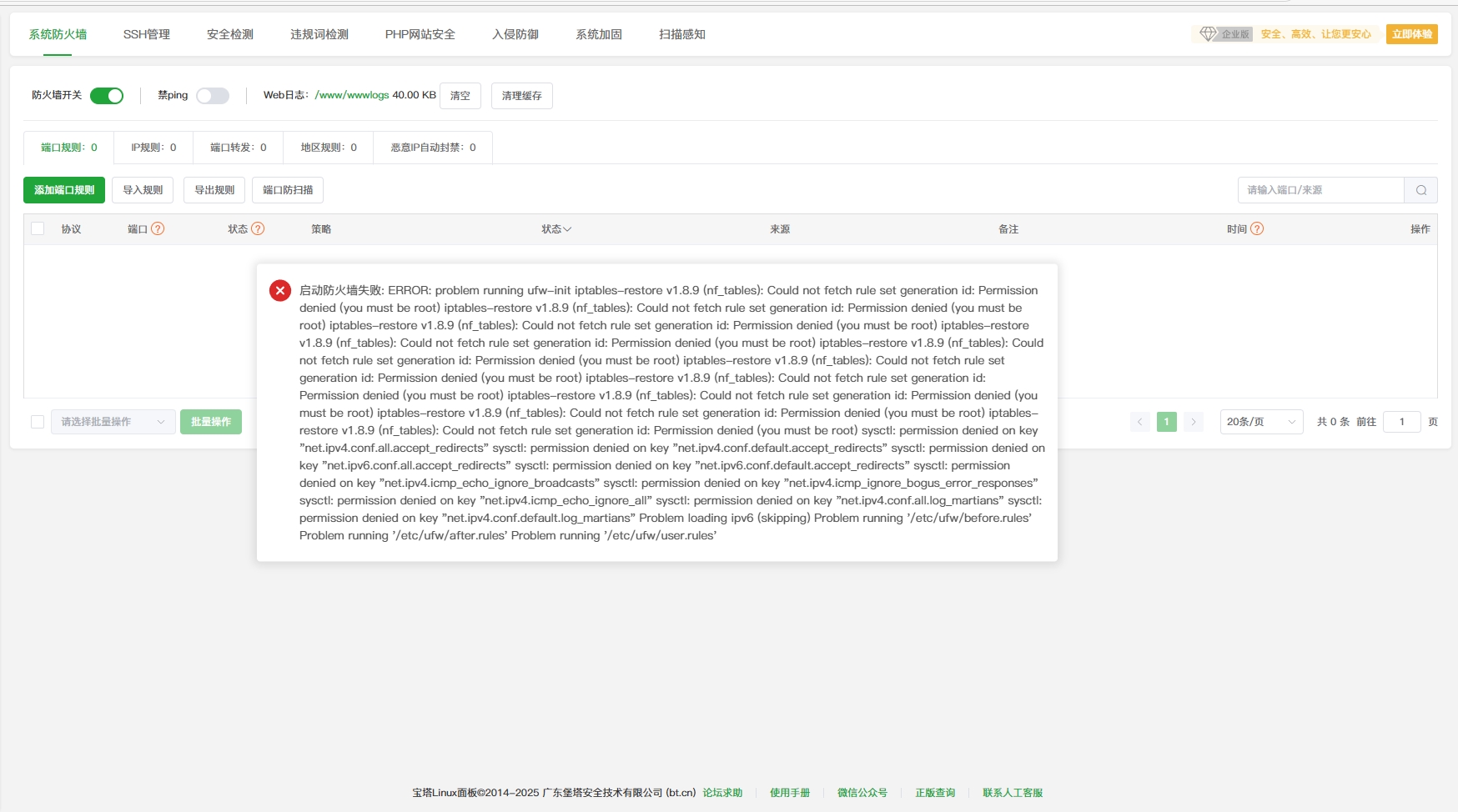Click the 操作 column header
Screen dimensions: 1458x812
[x=1420, y=229]
